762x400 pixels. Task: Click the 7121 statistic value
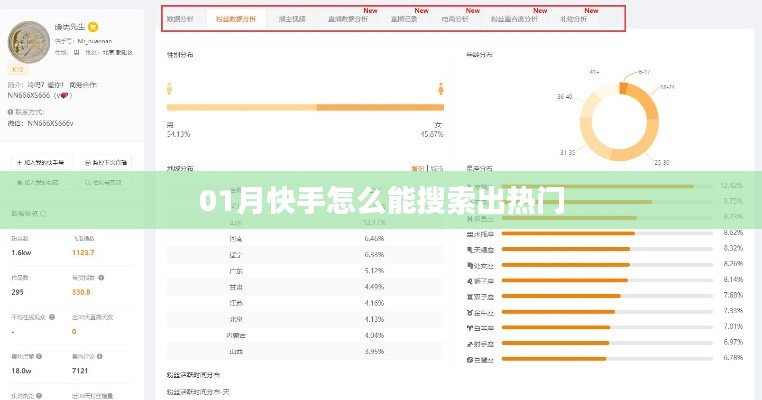80,371
